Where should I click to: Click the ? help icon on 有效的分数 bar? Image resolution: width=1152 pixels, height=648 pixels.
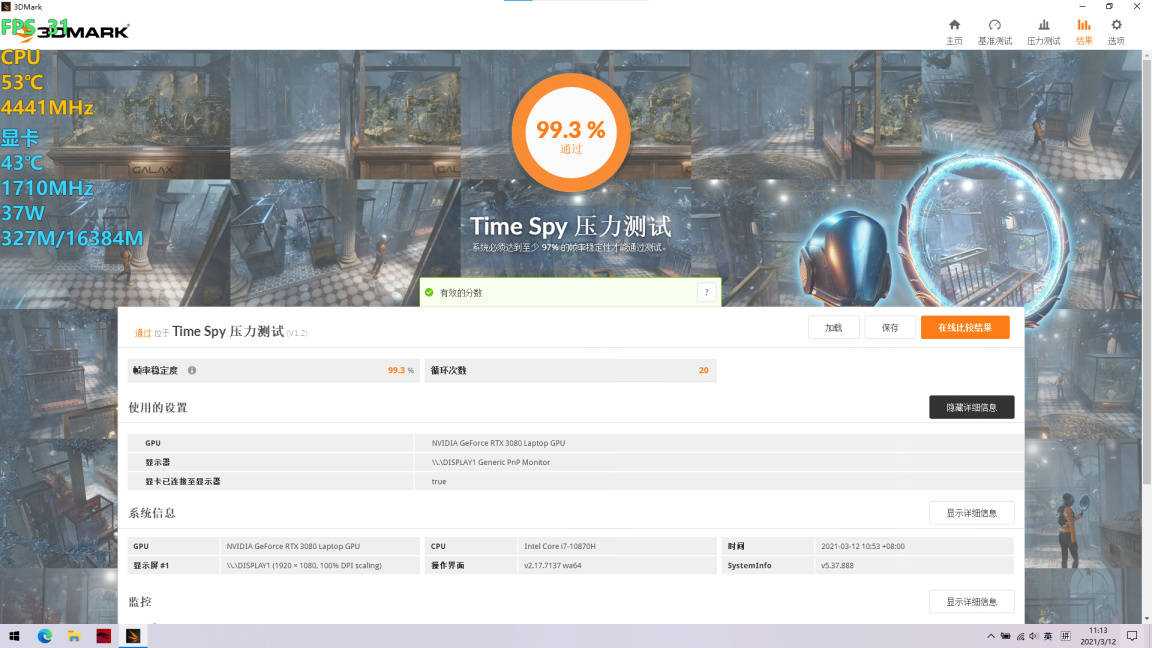pos(707,292)
